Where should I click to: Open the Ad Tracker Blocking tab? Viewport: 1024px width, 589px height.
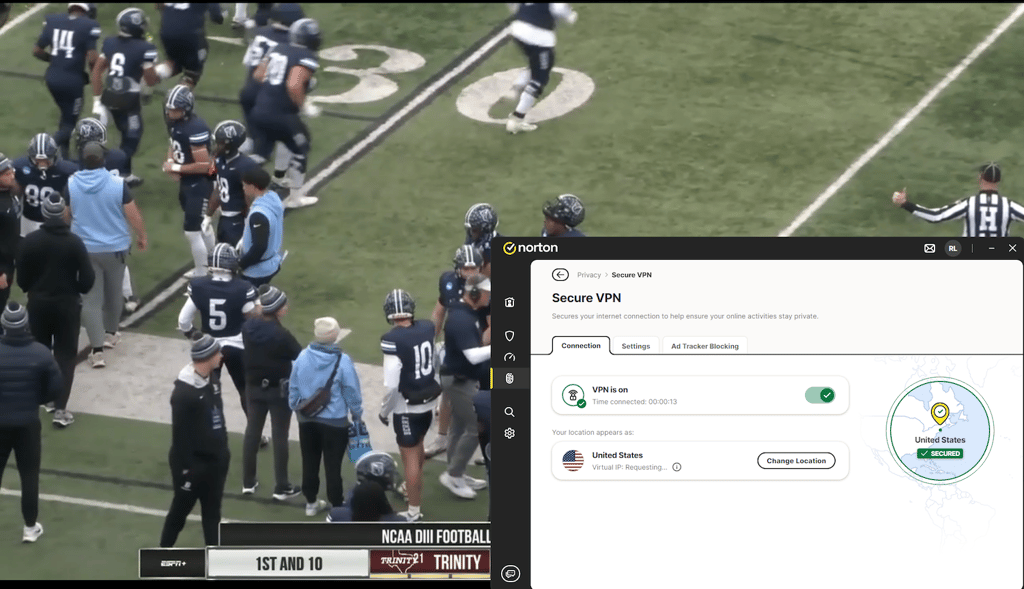(705, 346)
